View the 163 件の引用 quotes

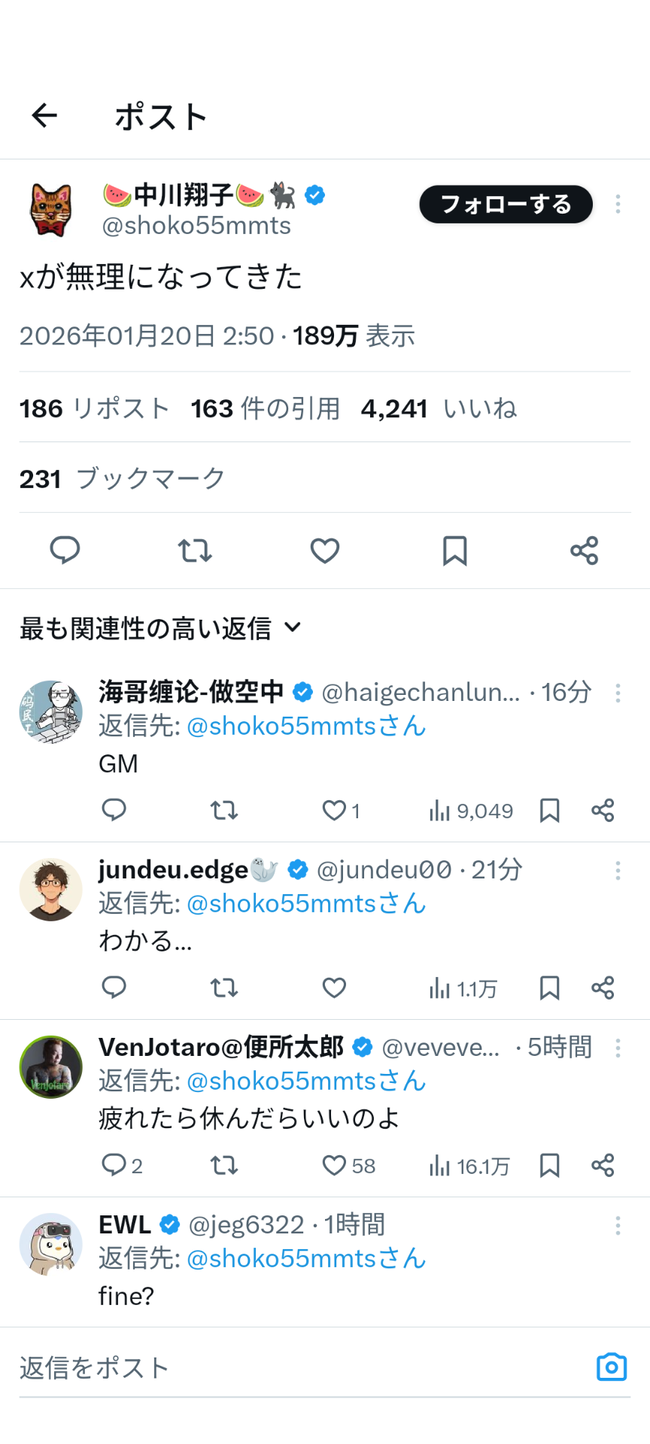(264, 408)
